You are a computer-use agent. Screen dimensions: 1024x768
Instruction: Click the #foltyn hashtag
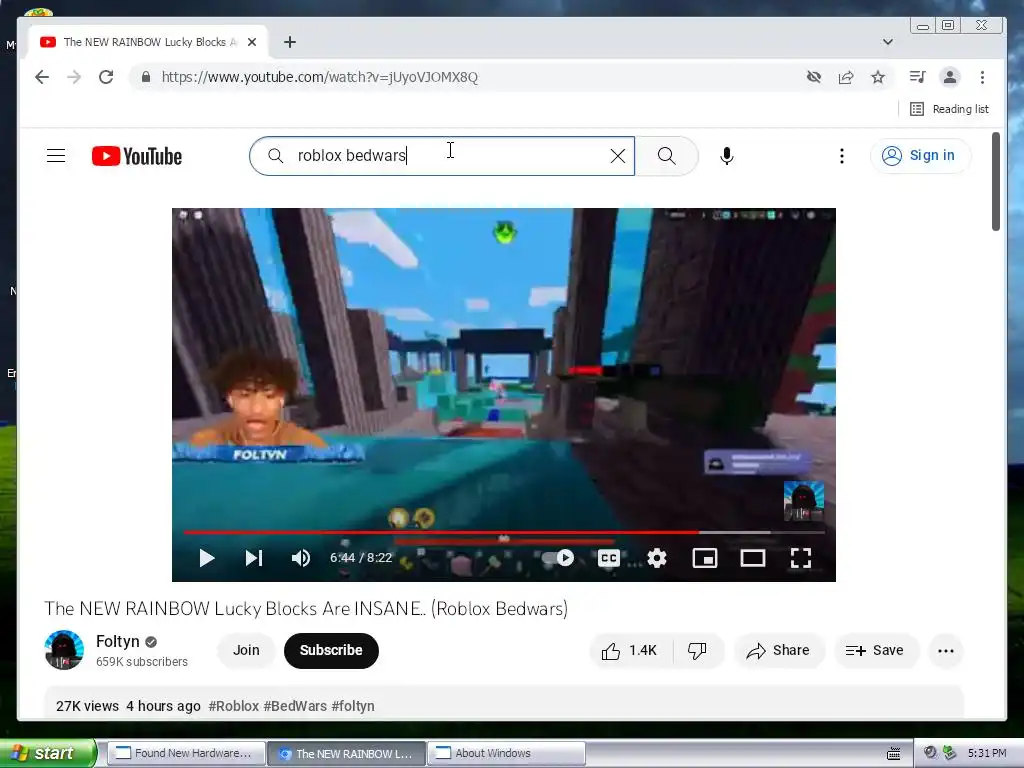pos(353,706)
